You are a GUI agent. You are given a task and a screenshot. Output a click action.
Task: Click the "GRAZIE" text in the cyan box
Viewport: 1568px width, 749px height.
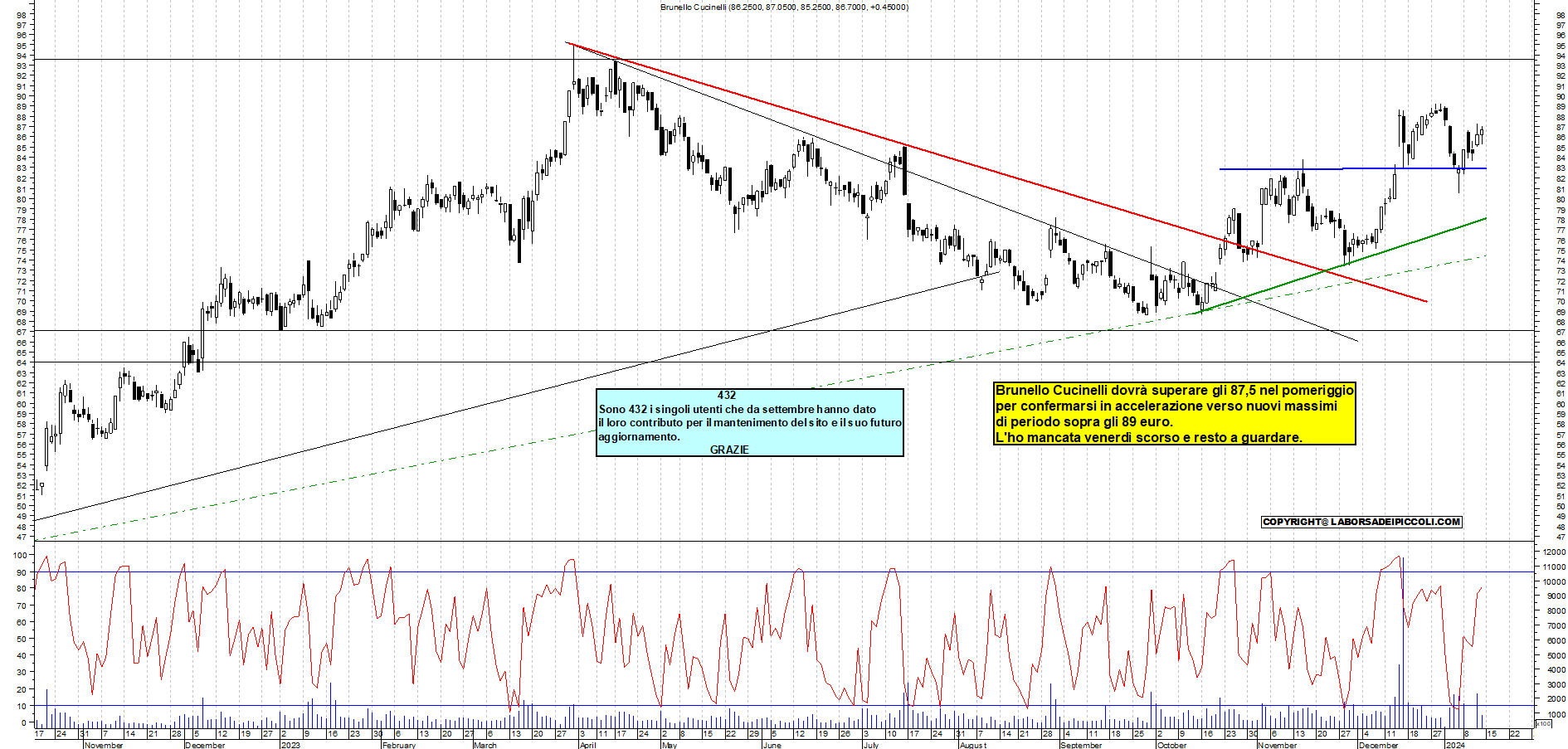729,450
